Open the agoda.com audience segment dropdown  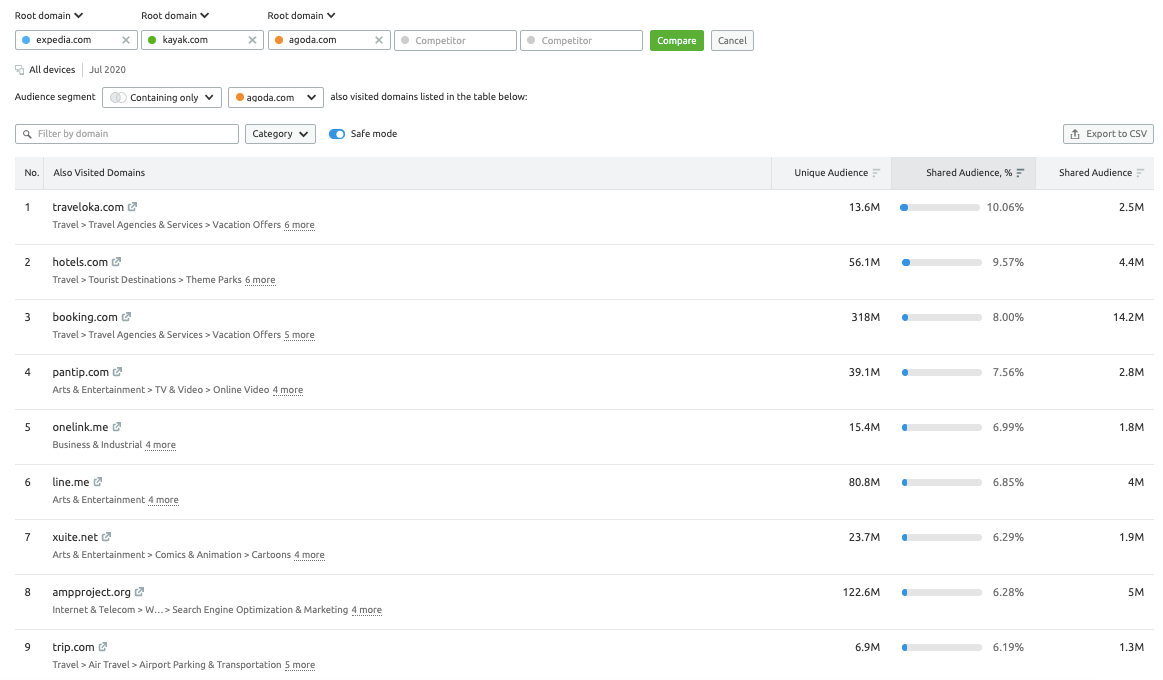pos(276,97)
